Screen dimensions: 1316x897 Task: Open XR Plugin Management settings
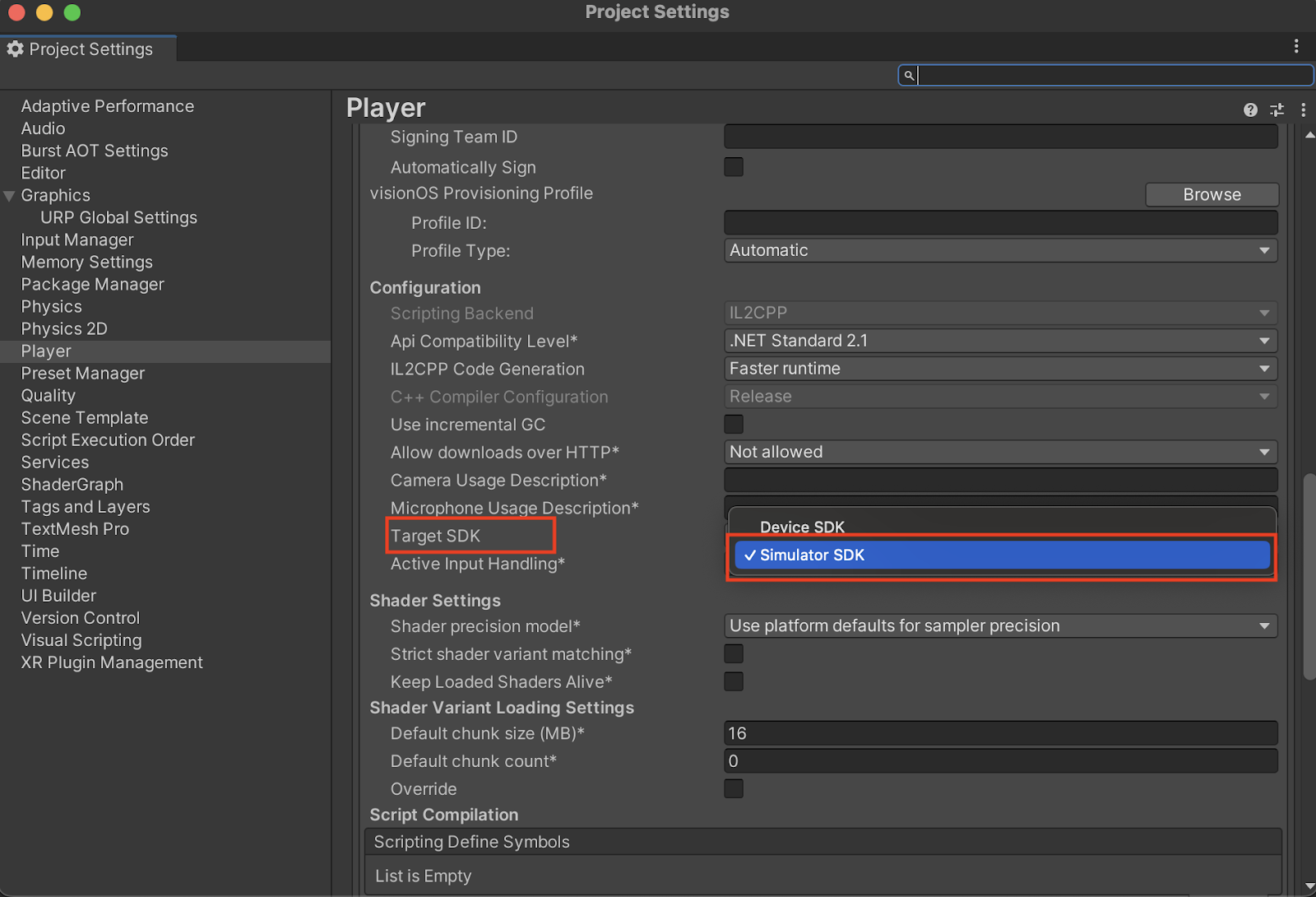click(111, 662)
